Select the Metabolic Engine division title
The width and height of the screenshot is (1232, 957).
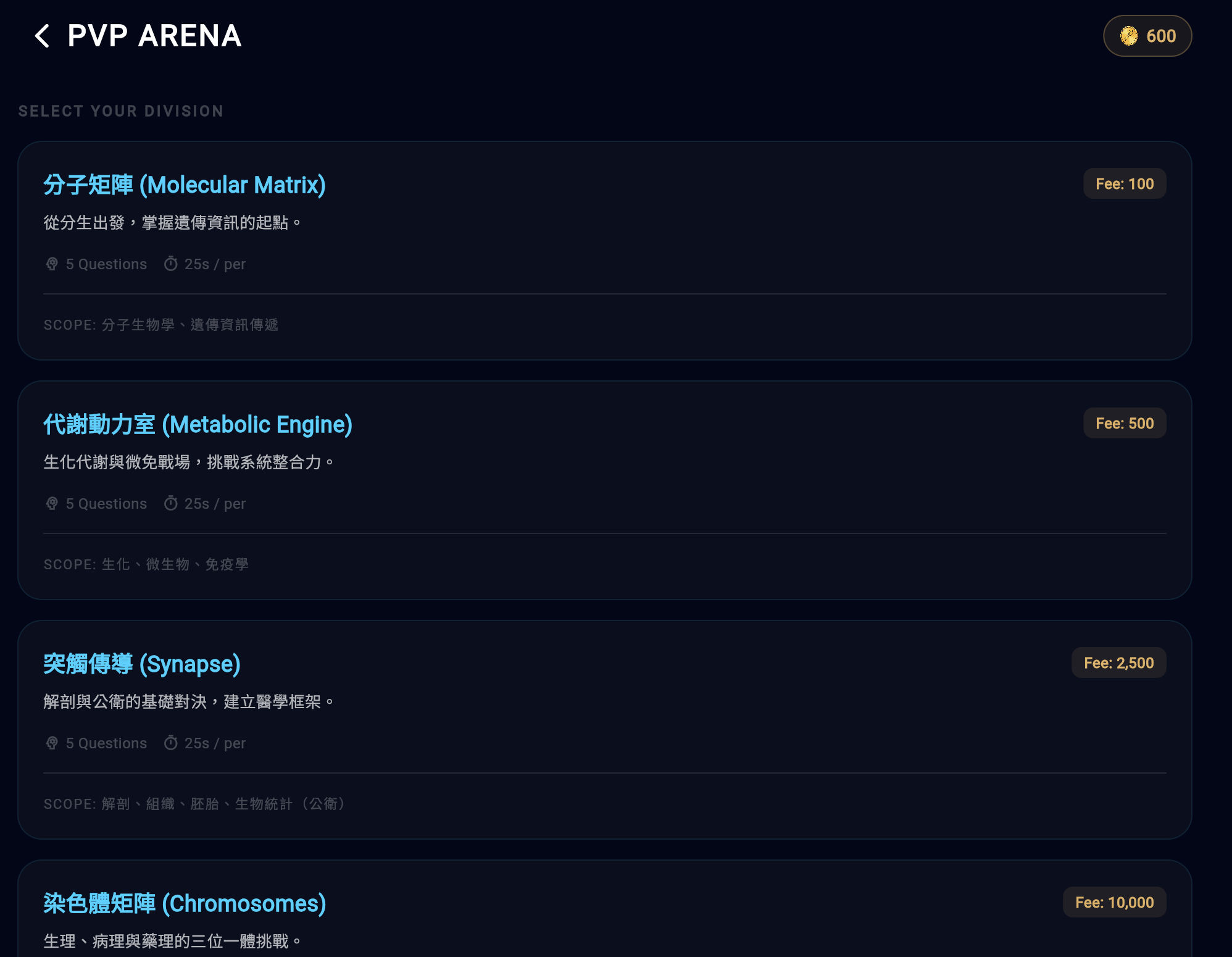(198, 425)
